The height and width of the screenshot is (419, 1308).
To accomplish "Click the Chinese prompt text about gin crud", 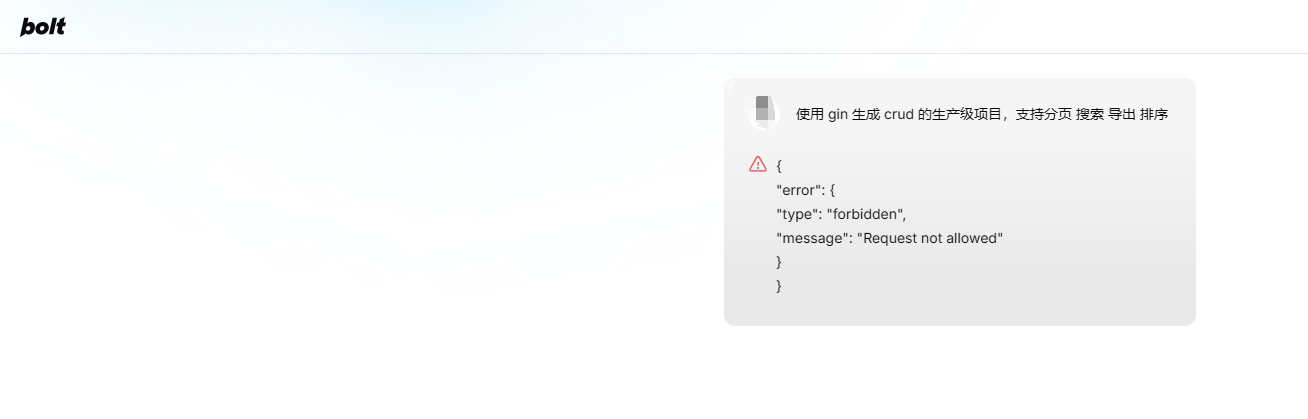I will click(x=982, y=114).
